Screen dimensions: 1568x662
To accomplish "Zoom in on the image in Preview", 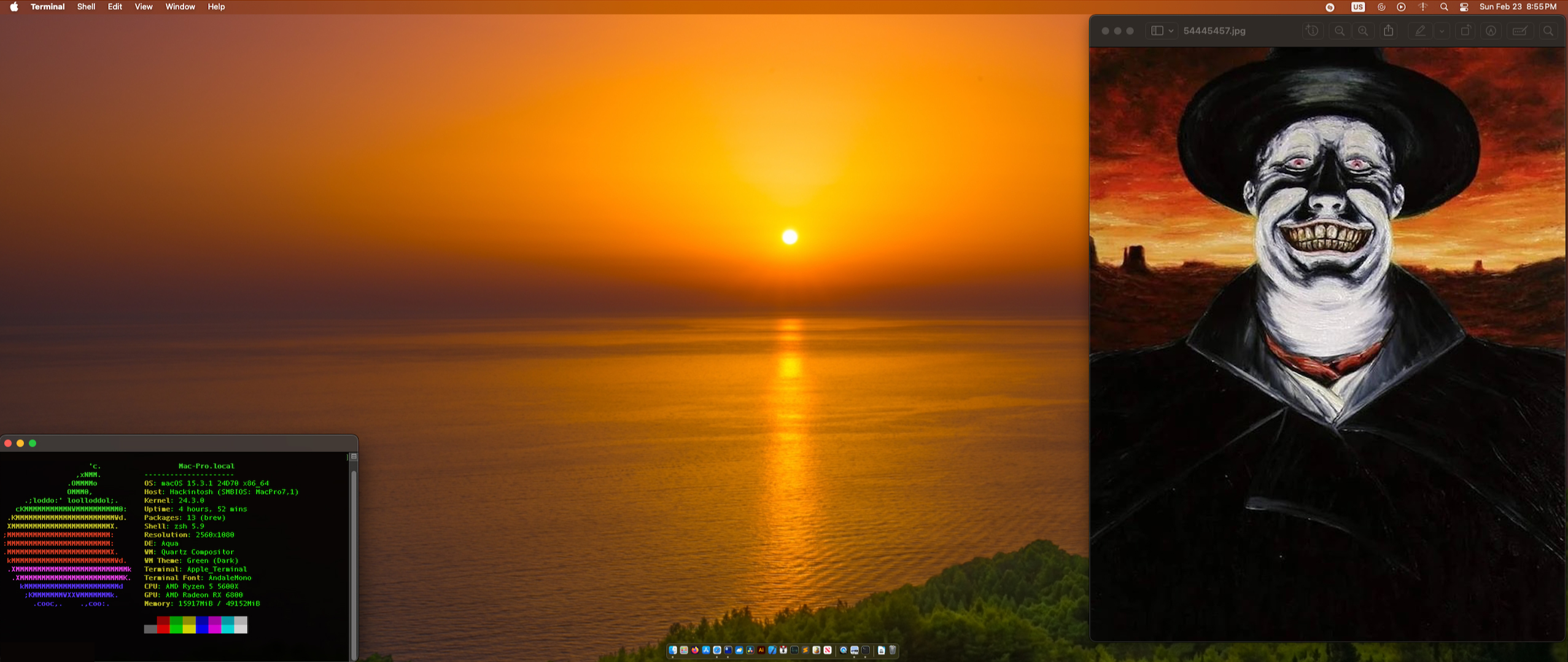I will (1363, 31).
